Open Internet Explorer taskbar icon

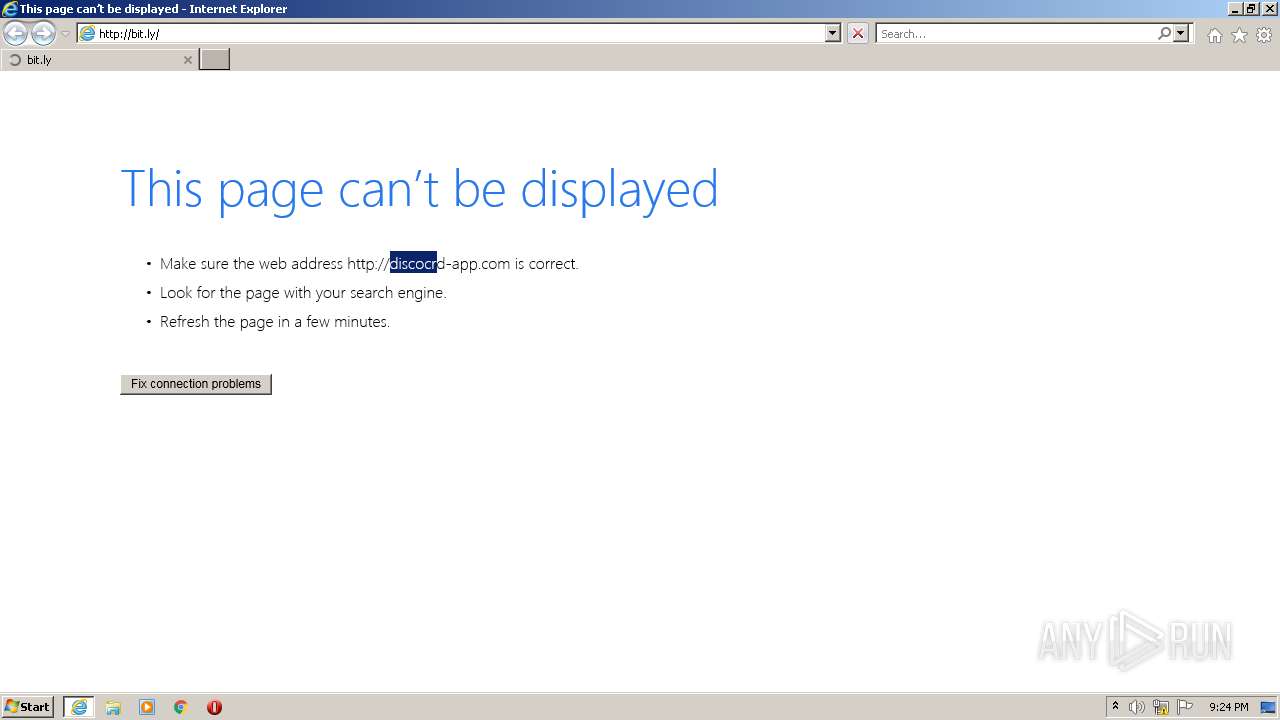(79, 707)
